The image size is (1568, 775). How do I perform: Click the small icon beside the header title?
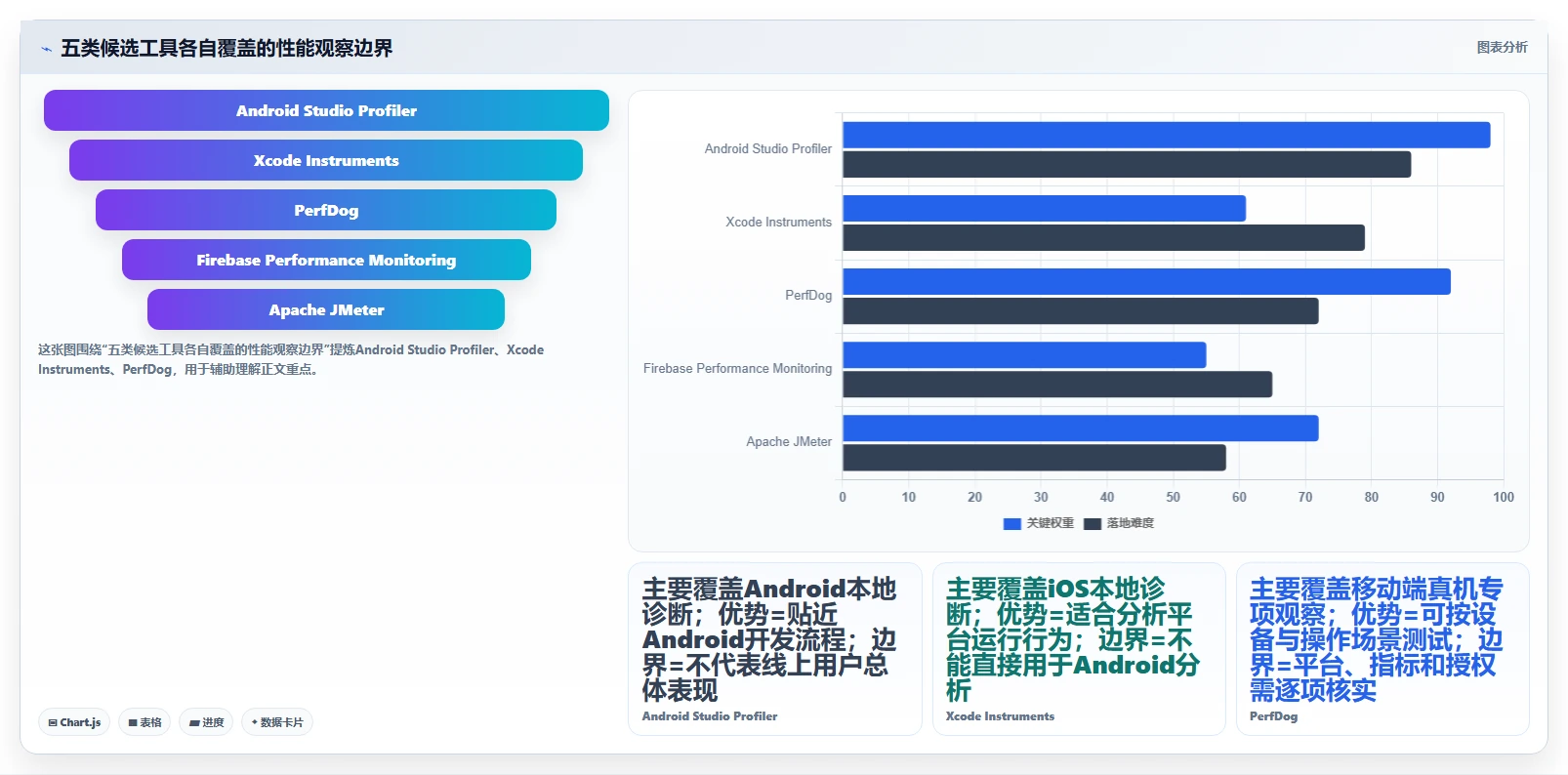click(46, 49)
